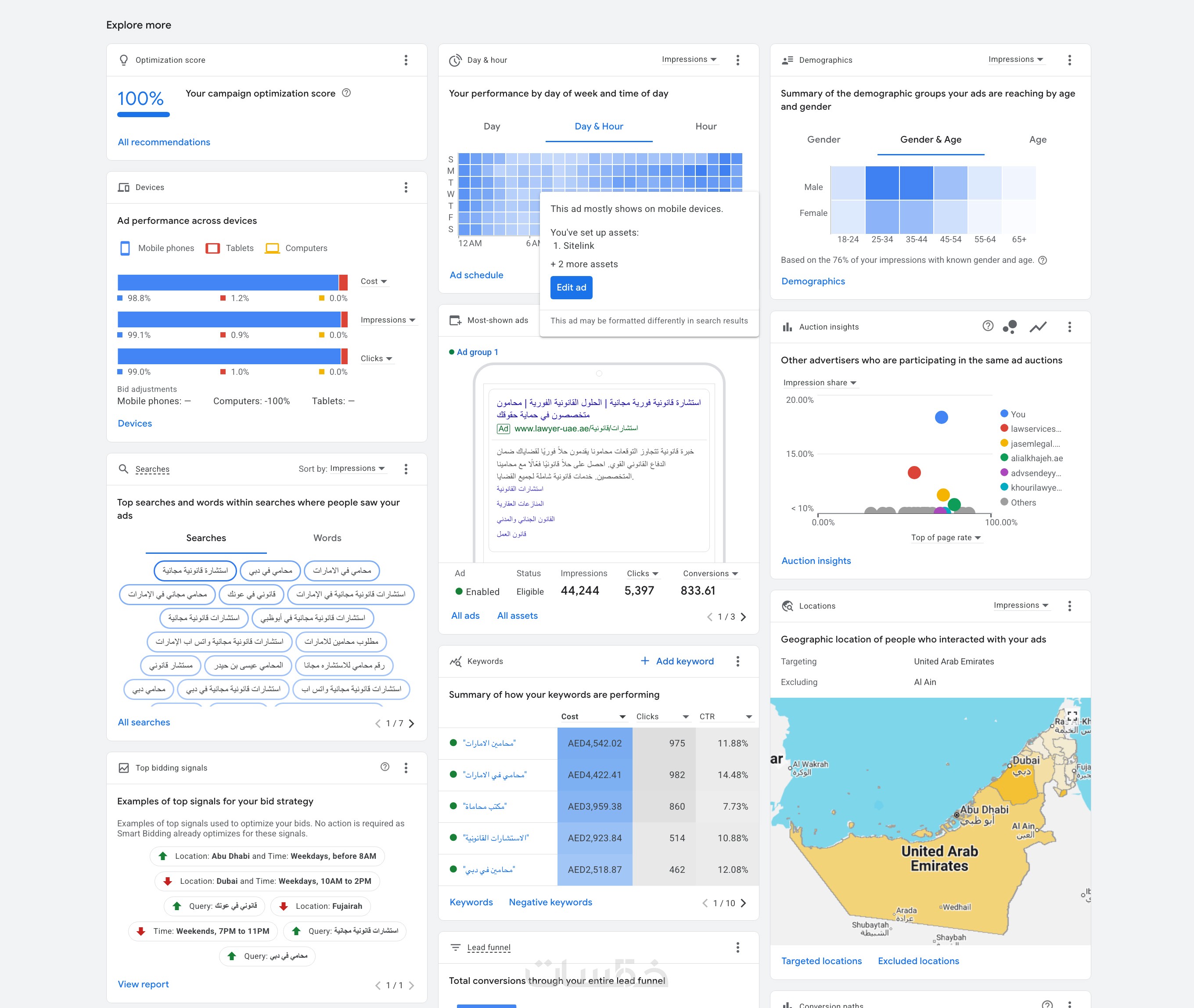
Task: Open the Lead funnel card overflow menu
Action: [x=738, y=947]
